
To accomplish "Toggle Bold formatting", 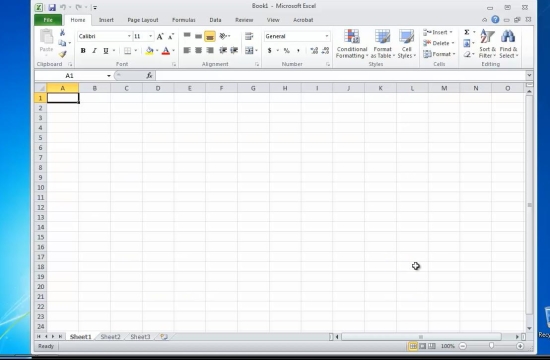I will [83, 51].
